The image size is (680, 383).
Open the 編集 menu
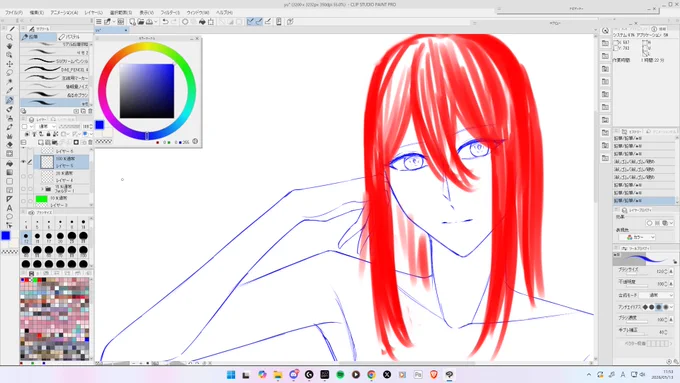36,13
